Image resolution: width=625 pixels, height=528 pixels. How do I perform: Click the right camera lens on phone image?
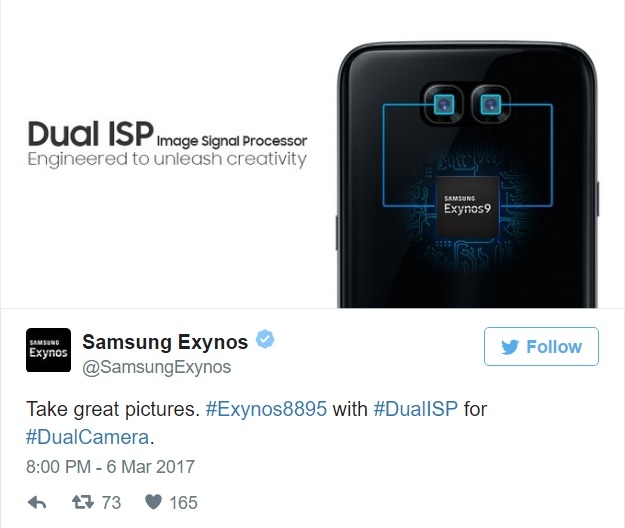[491, 104]
